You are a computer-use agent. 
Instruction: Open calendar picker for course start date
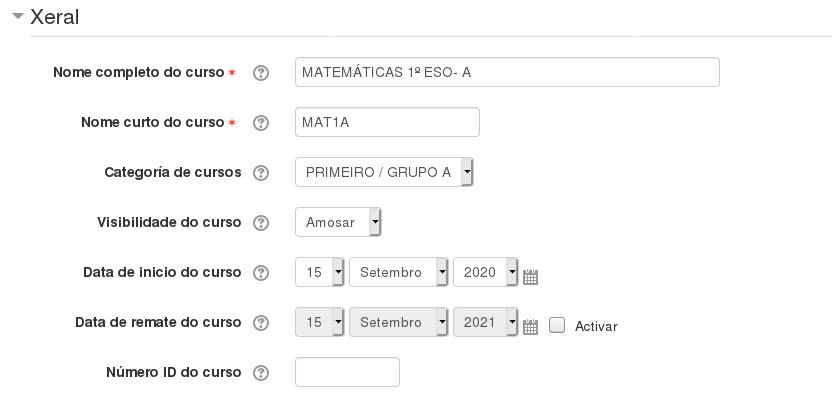coord(531,276)
